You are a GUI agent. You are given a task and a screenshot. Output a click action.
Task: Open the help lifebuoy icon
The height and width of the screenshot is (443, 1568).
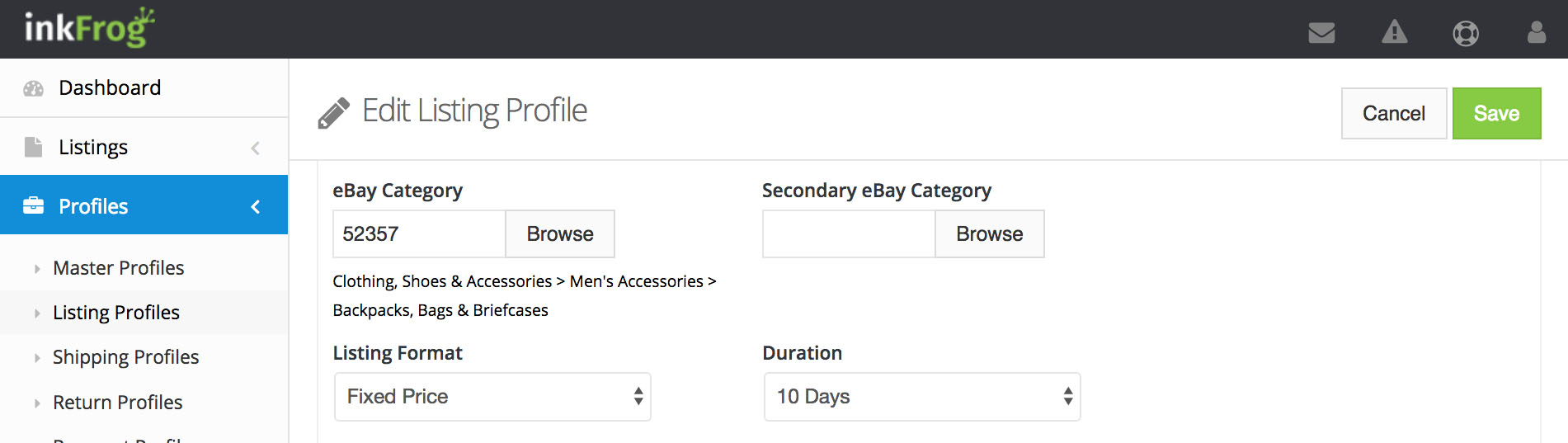(x=1466, y=33)
